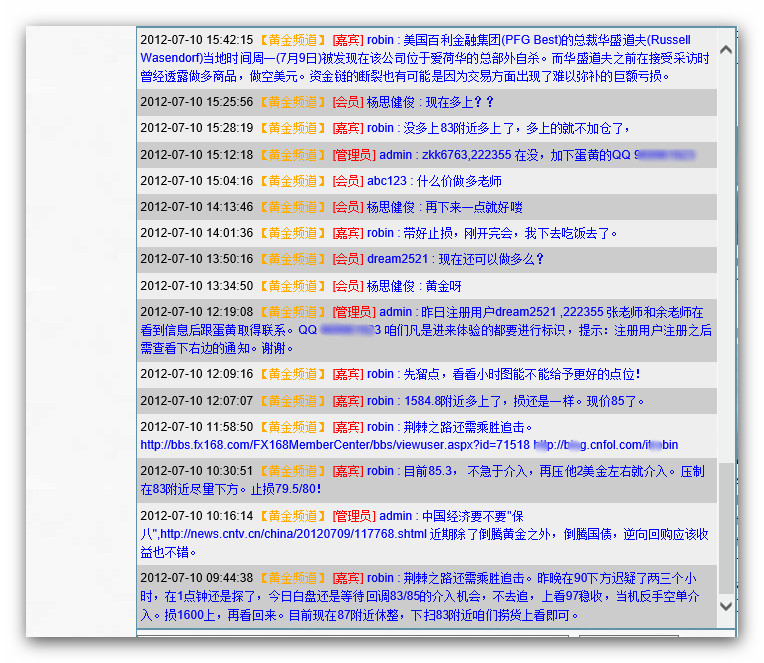The height and width of the screenshot is (663, 764).
Task: Click [会员] role tag in the 14:13:46 message
Action: 347,207
